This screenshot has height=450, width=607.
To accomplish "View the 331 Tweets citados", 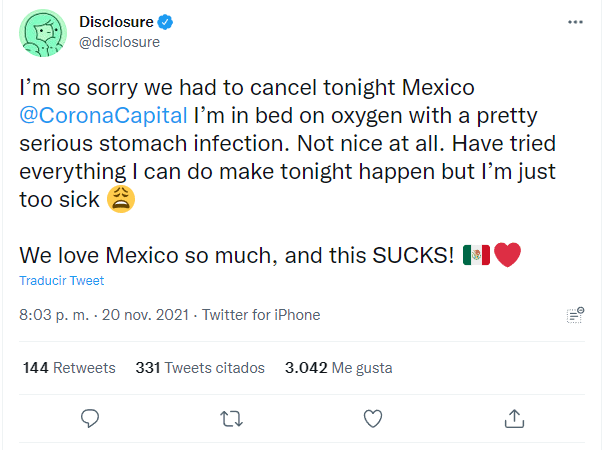I will pyautogui.click(x=200, y=367).
